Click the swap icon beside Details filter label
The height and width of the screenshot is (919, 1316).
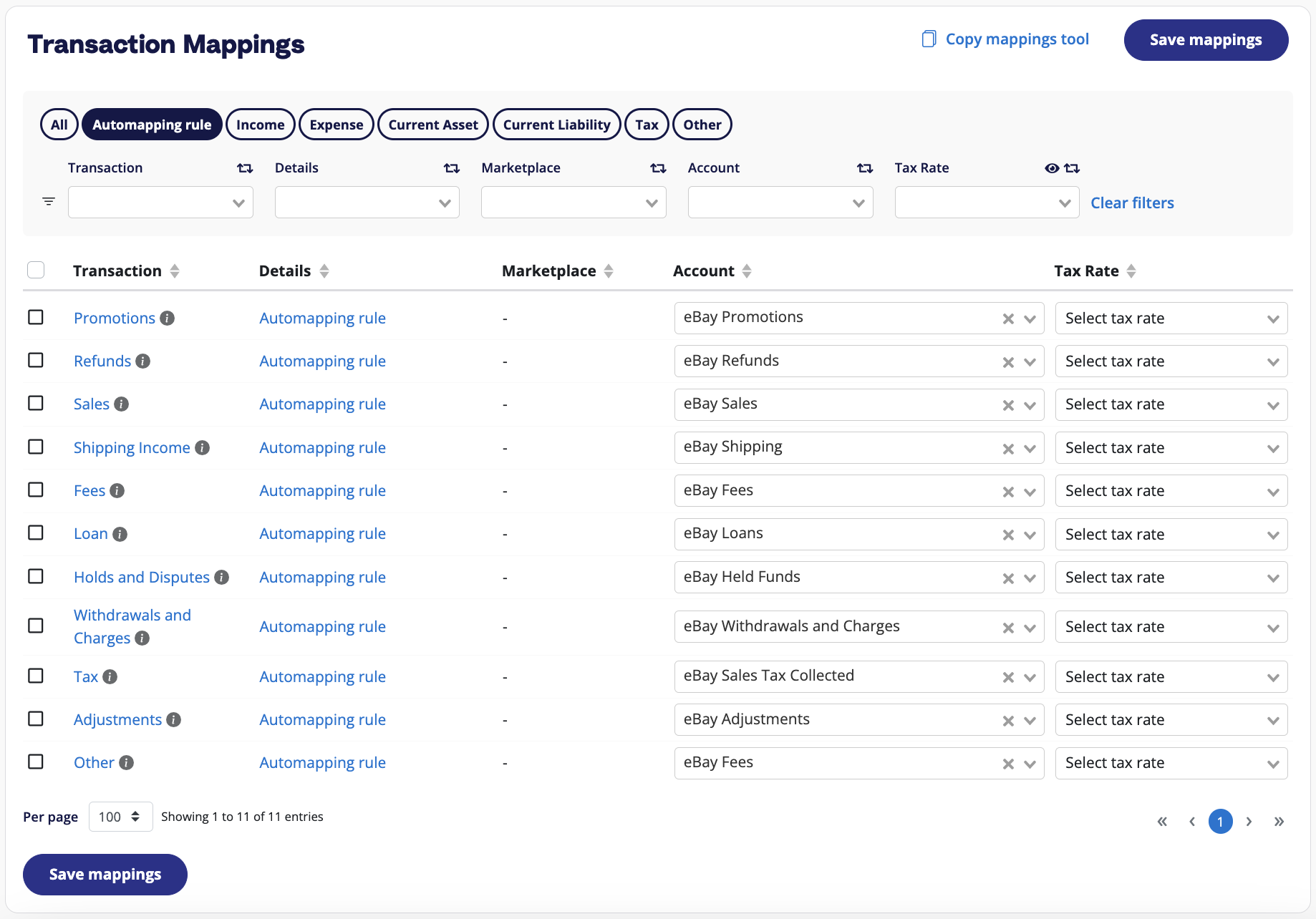coord(451,168)
